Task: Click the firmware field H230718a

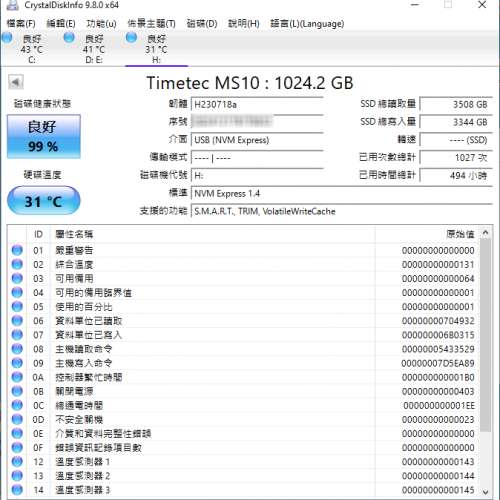Action: (x=257, y=105)
